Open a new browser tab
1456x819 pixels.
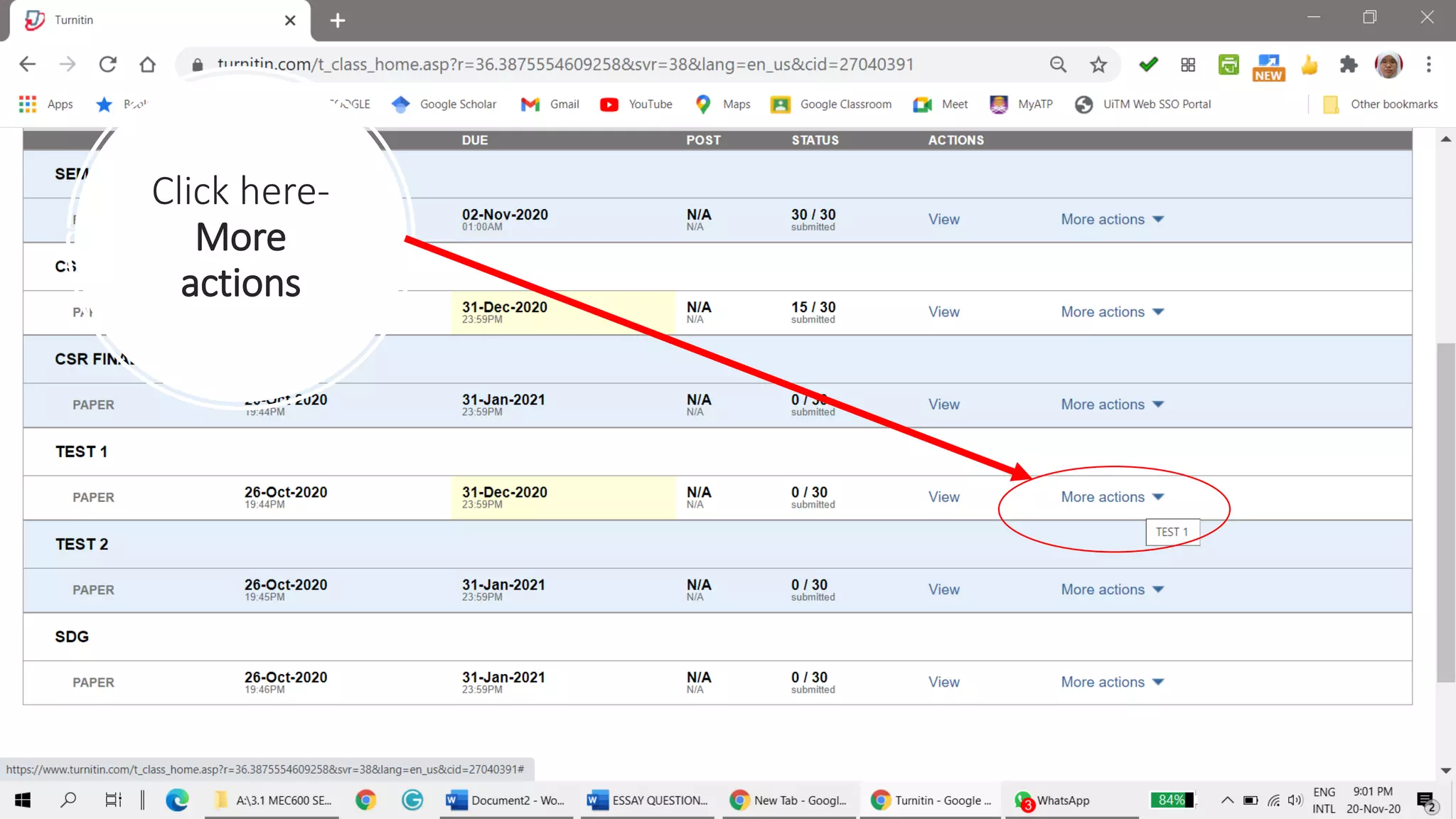click(338, 21)
